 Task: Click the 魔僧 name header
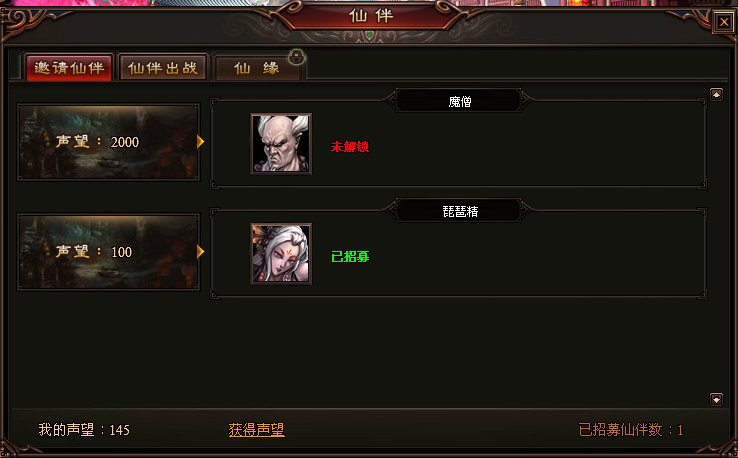(x=459, y=101)
